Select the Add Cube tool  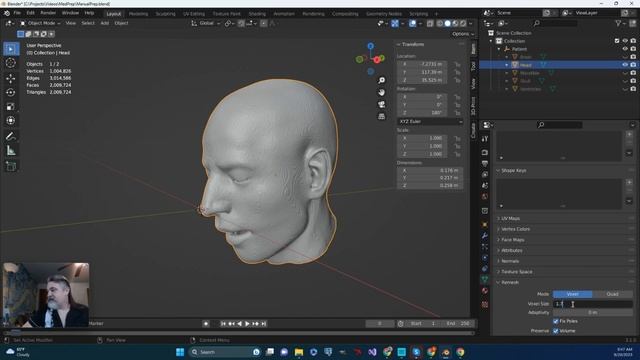pos(11,166)
